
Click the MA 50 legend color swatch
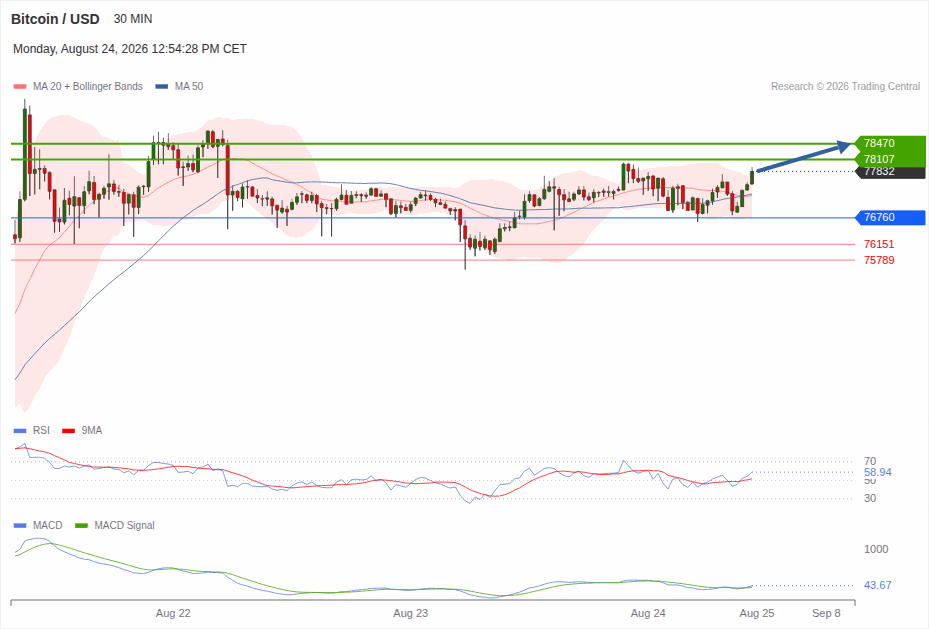(x=162, y=86)
